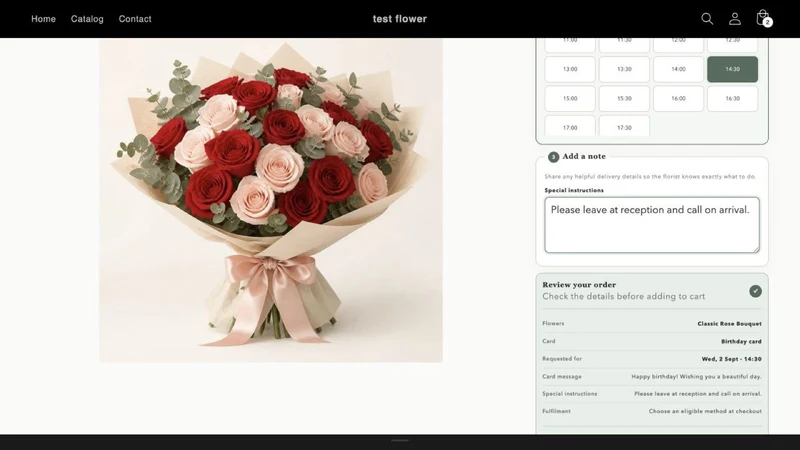
Task: Select the 16:00 time slot
Action: click(678, 98)
